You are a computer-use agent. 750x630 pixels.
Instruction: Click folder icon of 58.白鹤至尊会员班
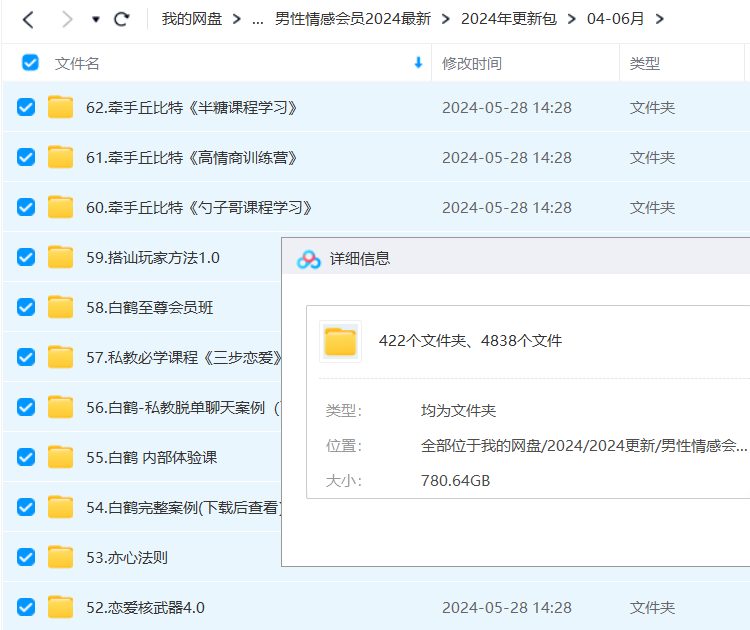coord(60,307)
